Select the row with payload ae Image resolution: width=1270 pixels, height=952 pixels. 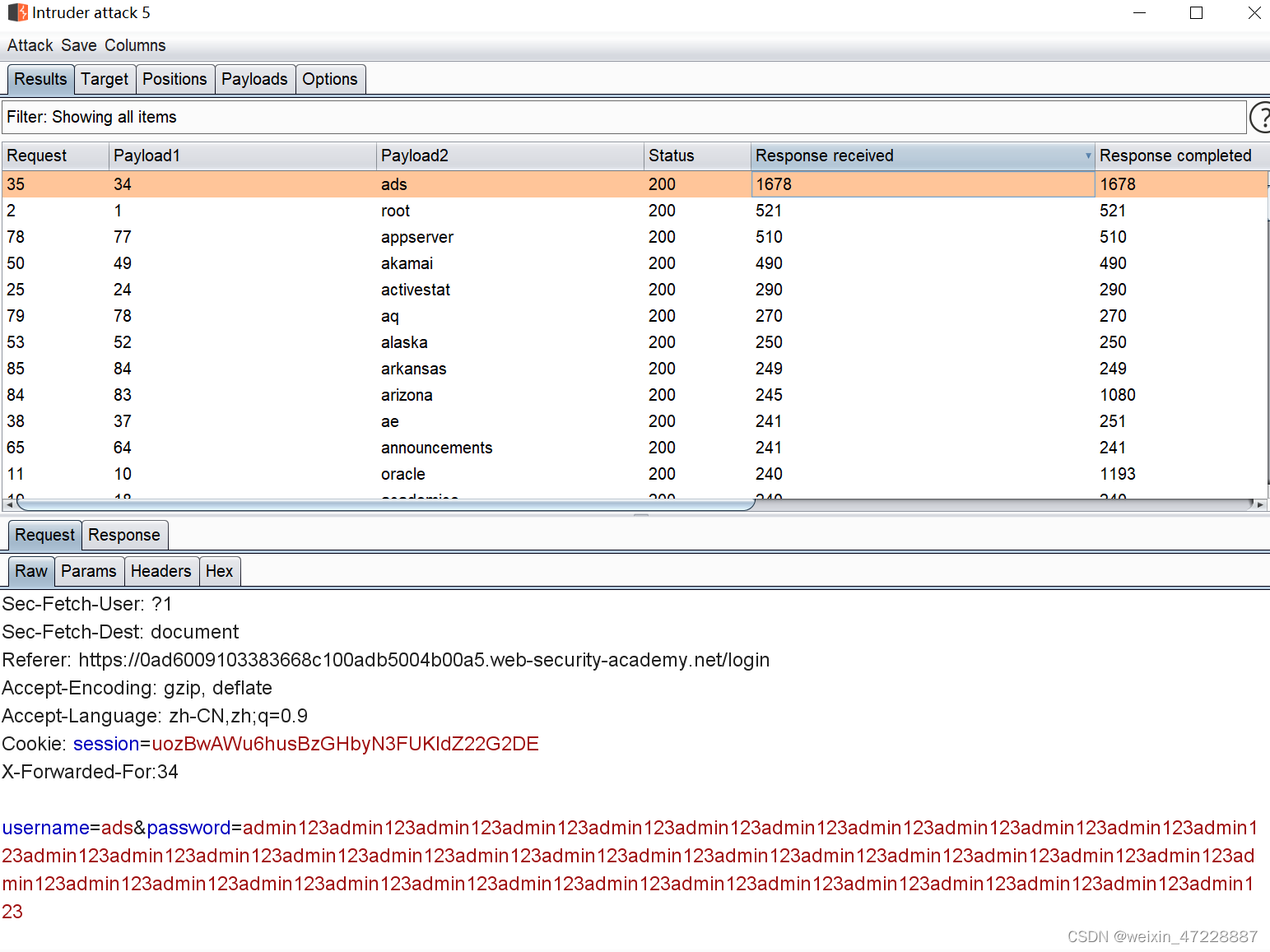pyautogui.click(x=635, y=421)
